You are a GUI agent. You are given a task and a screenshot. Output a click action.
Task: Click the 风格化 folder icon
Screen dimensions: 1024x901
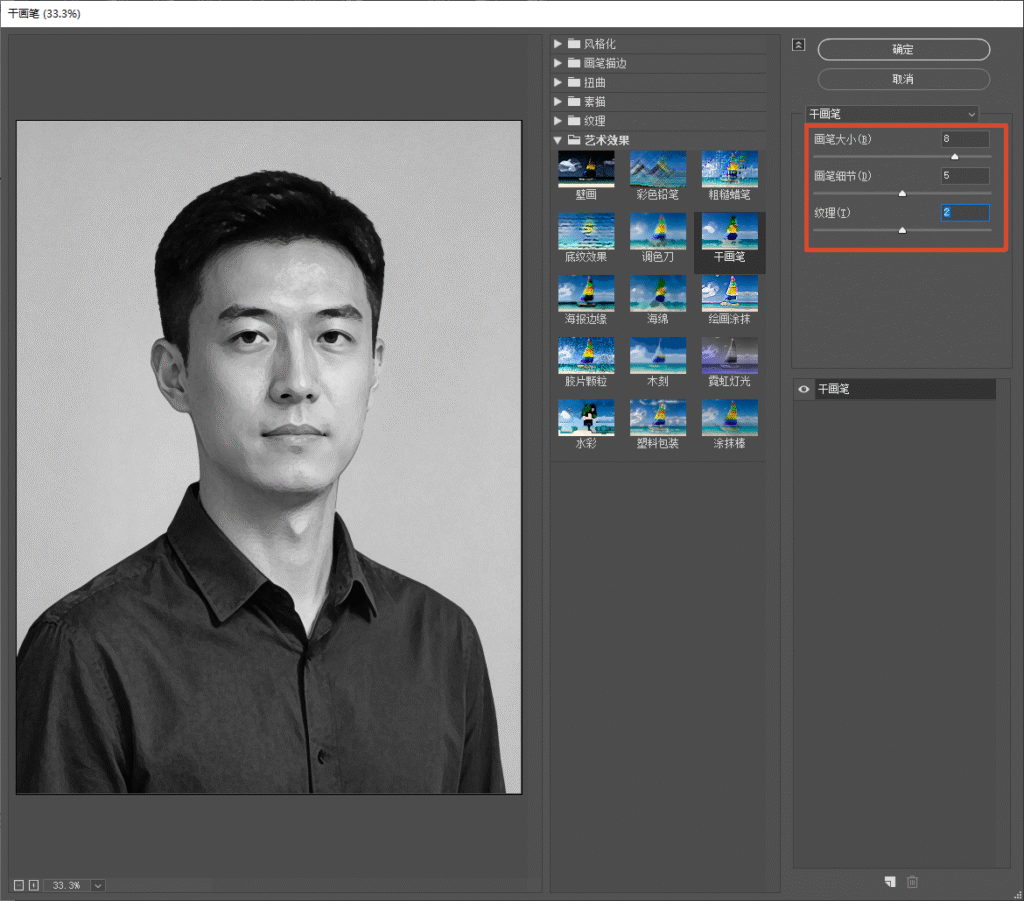[x=574, y=44]
